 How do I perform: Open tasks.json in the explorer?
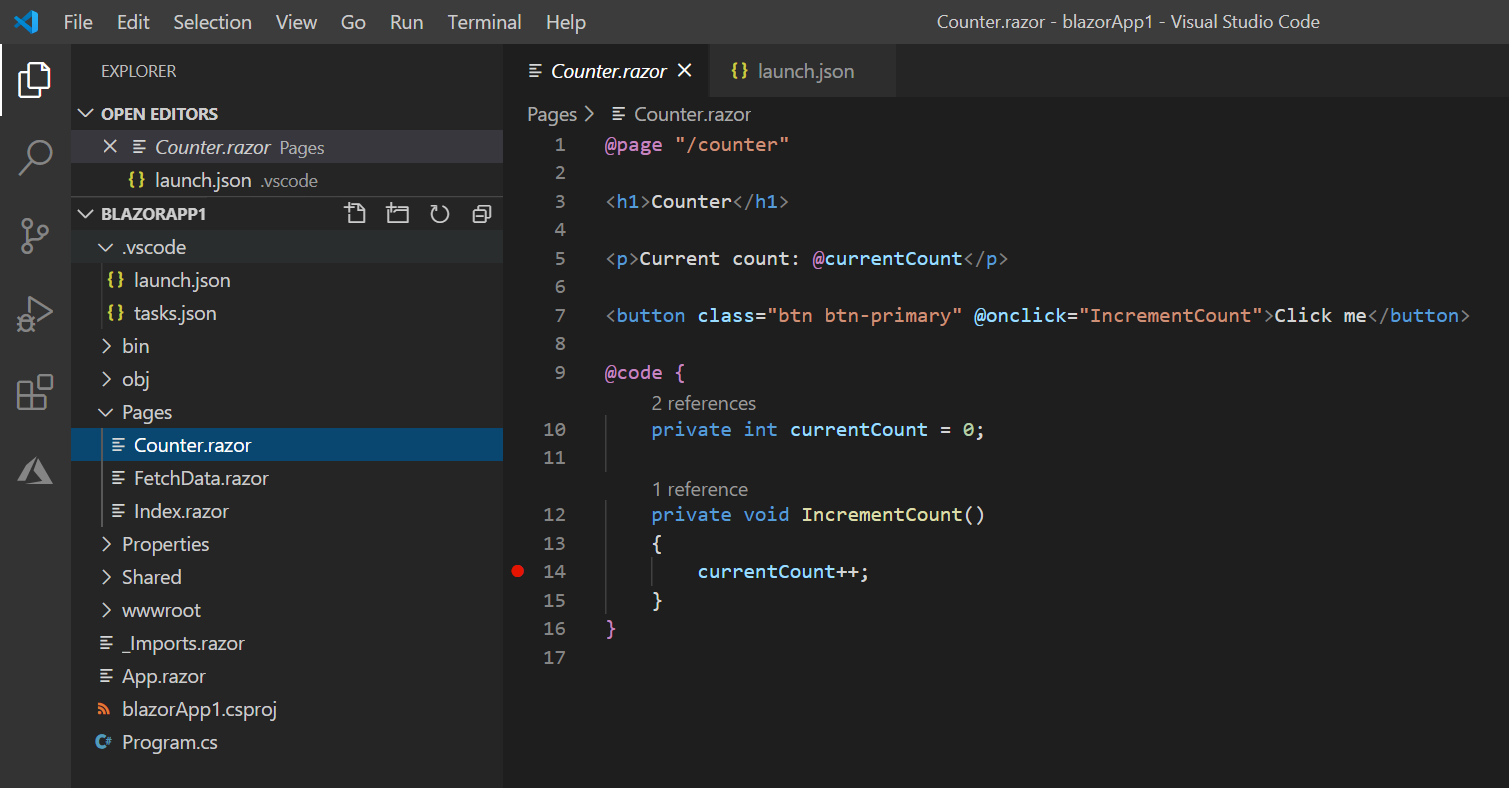(175, 313)
